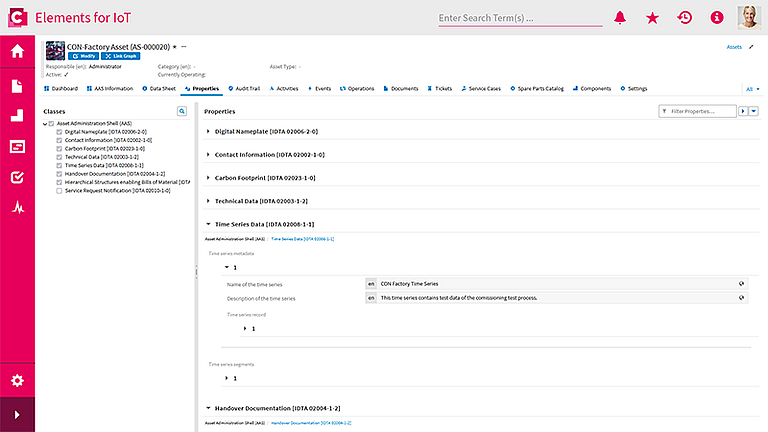Screen dimensions: 768x432
Task: Enable Service Request Notification class checkbox
Action: [x=59, y=191]
